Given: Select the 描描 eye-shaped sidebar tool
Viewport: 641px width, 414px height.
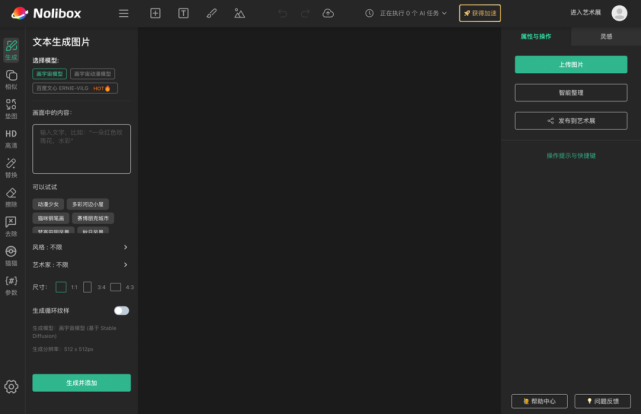Looking at the screenshot, I should point(11,256).
